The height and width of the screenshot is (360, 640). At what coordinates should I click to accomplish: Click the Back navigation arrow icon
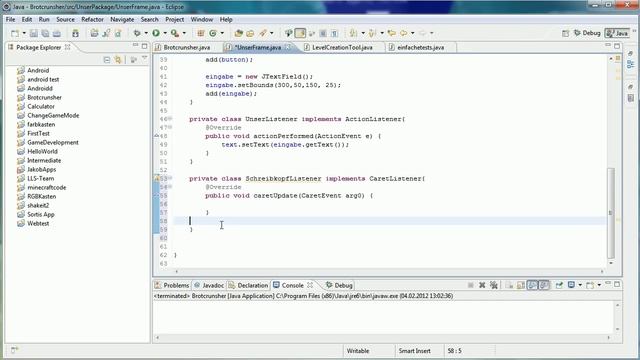[404, 33]
